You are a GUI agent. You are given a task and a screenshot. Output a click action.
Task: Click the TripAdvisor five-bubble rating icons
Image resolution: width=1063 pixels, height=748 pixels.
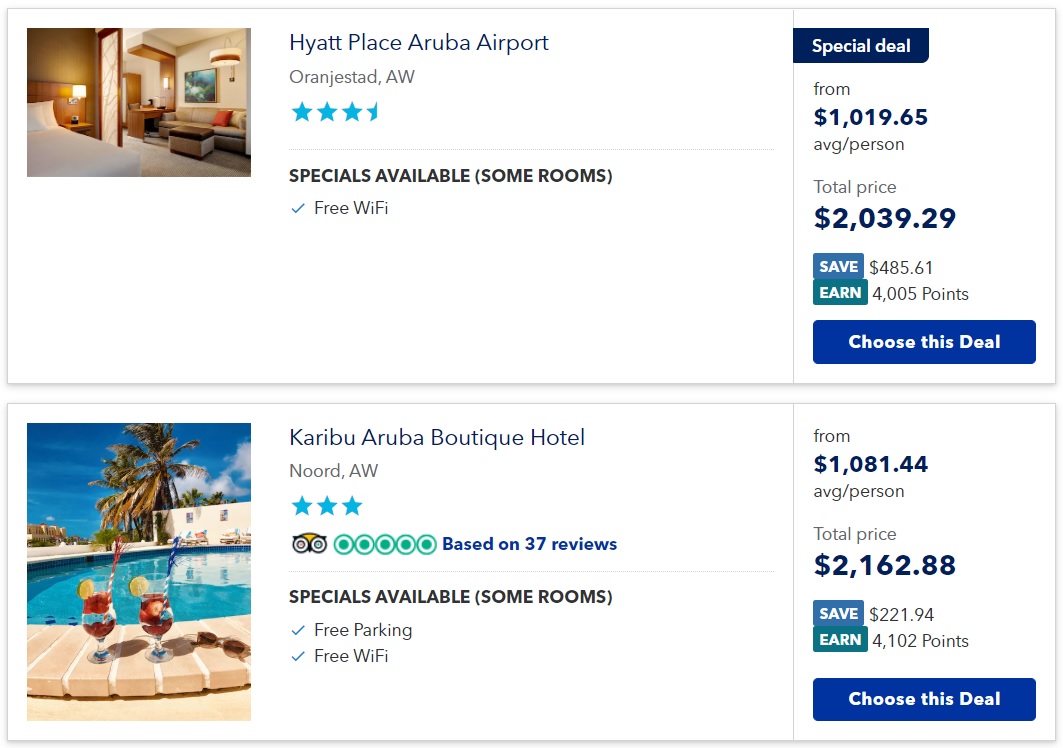(x=385, y=544)
